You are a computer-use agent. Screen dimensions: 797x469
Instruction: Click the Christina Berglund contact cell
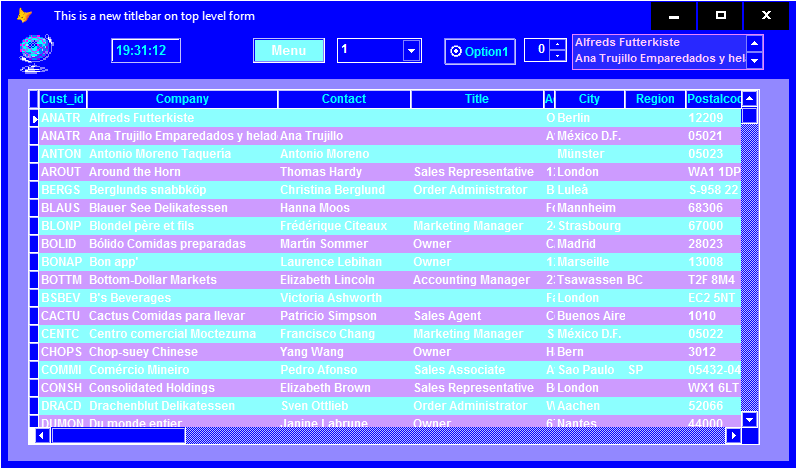[x=344, y=190]
